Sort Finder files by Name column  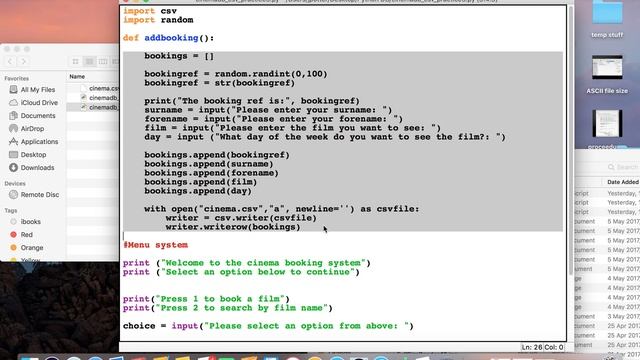tap(77, 76)
